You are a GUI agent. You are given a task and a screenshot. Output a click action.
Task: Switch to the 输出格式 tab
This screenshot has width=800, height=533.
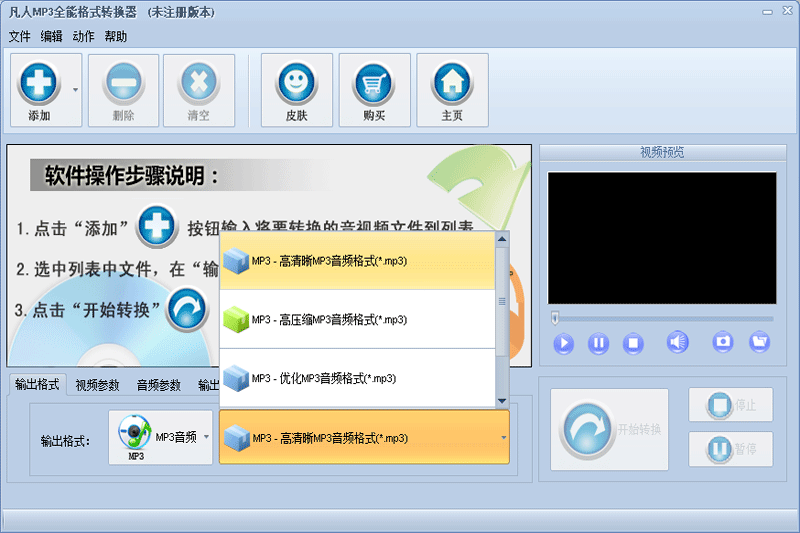click(x=37, y=384)
